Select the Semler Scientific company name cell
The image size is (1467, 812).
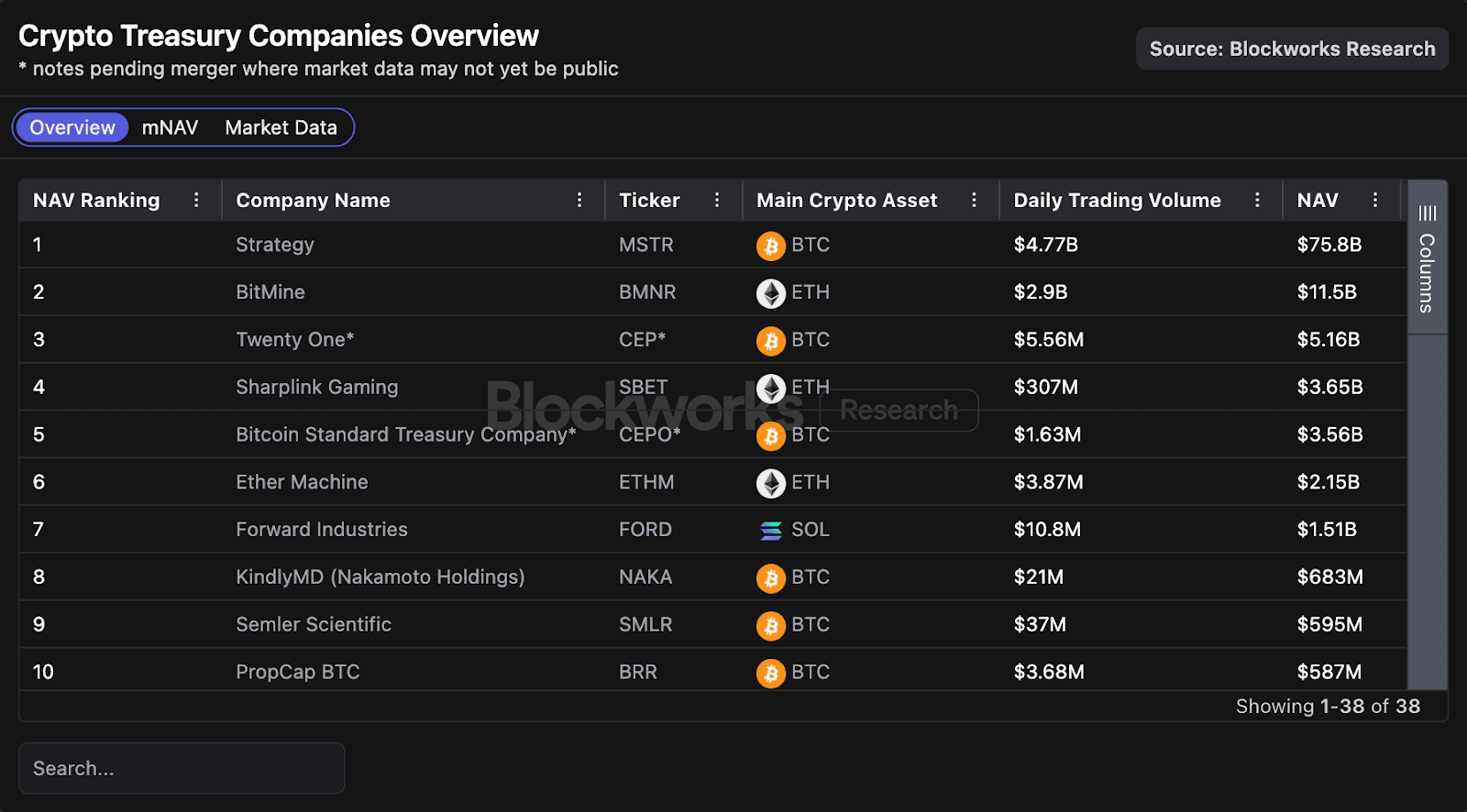pos(314,624)
